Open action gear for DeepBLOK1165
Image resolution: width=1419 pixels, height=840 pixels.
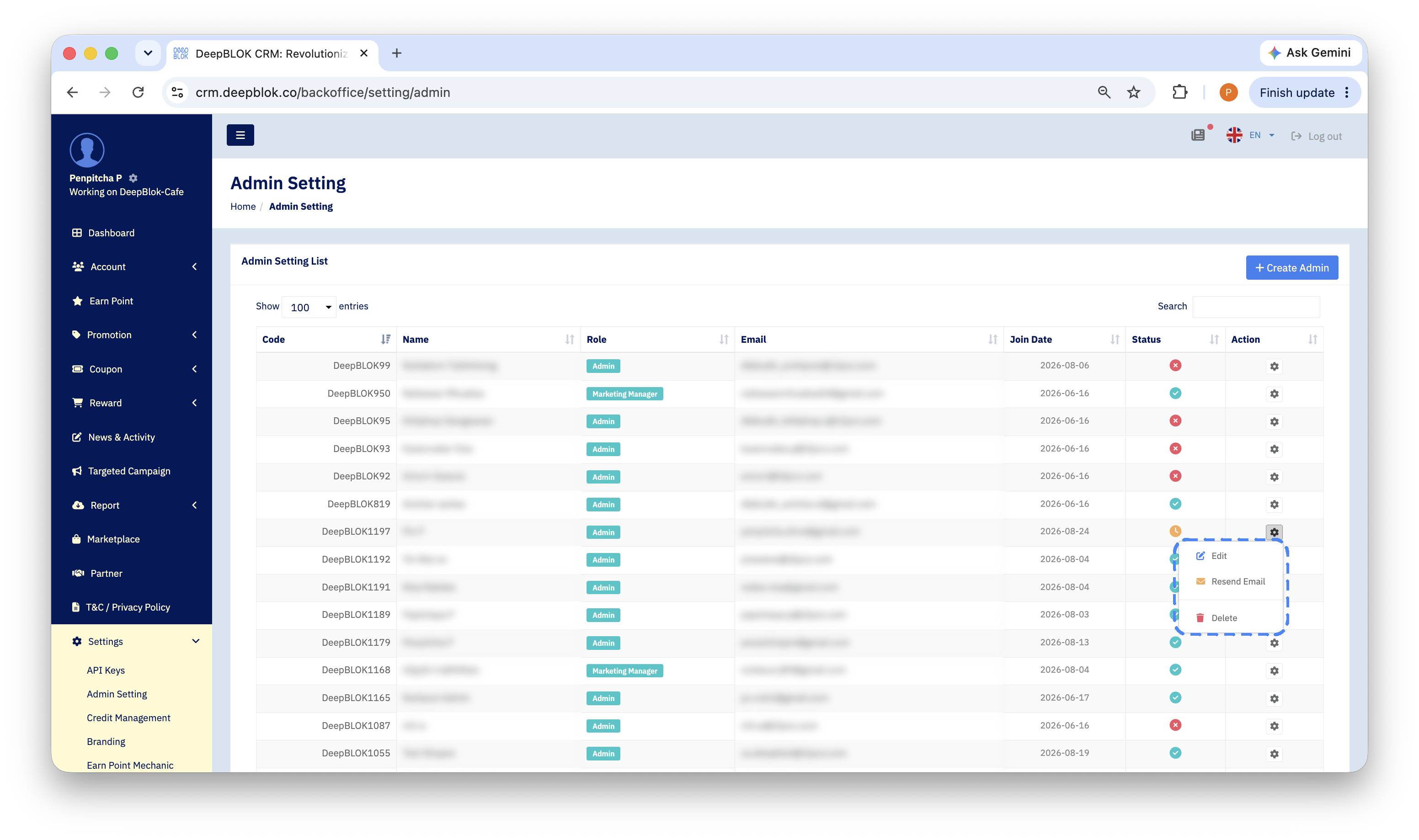coord(1274,698)
